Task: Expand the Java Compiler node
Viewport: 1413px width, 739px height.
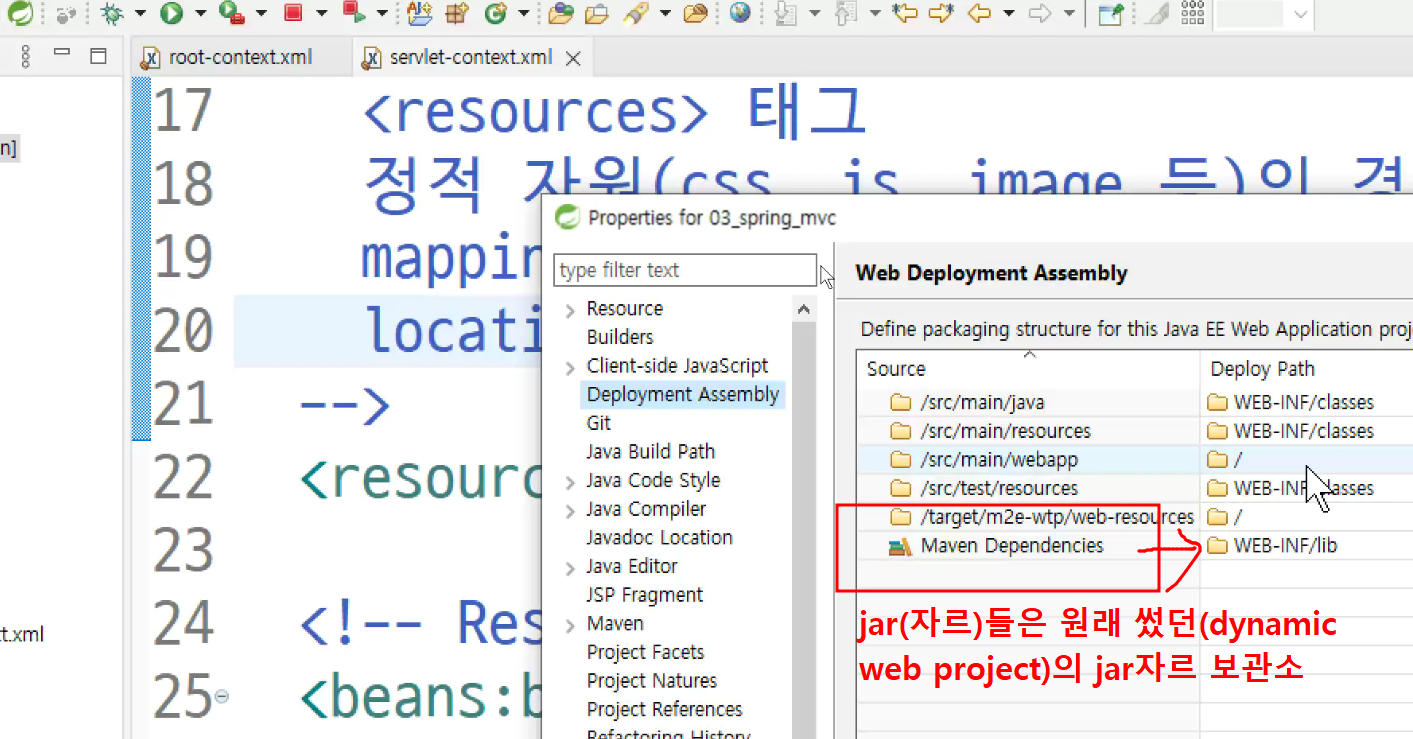Action: pyautogui.click(x=570, y=510)
